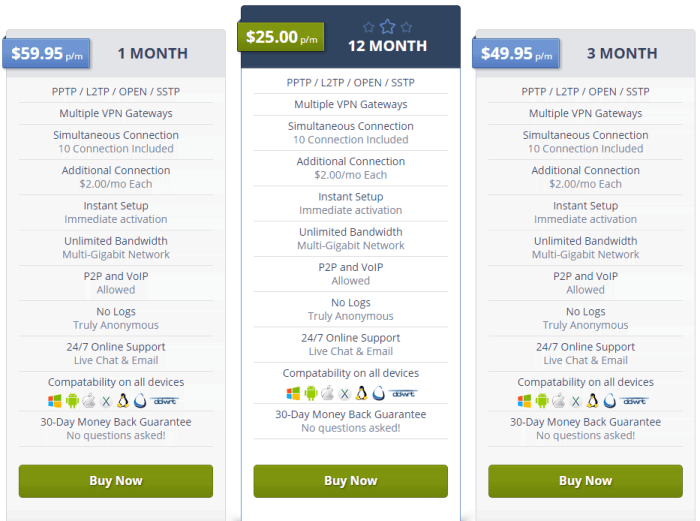This screenshot has height=521, width=700.
Task: Click Linux penguin icon in 1 Month plan
Action: 123,401
